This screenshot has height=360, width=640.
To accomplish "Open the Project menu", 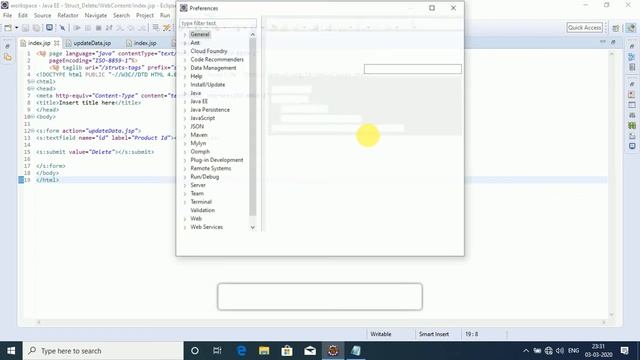I will point(145,15).
